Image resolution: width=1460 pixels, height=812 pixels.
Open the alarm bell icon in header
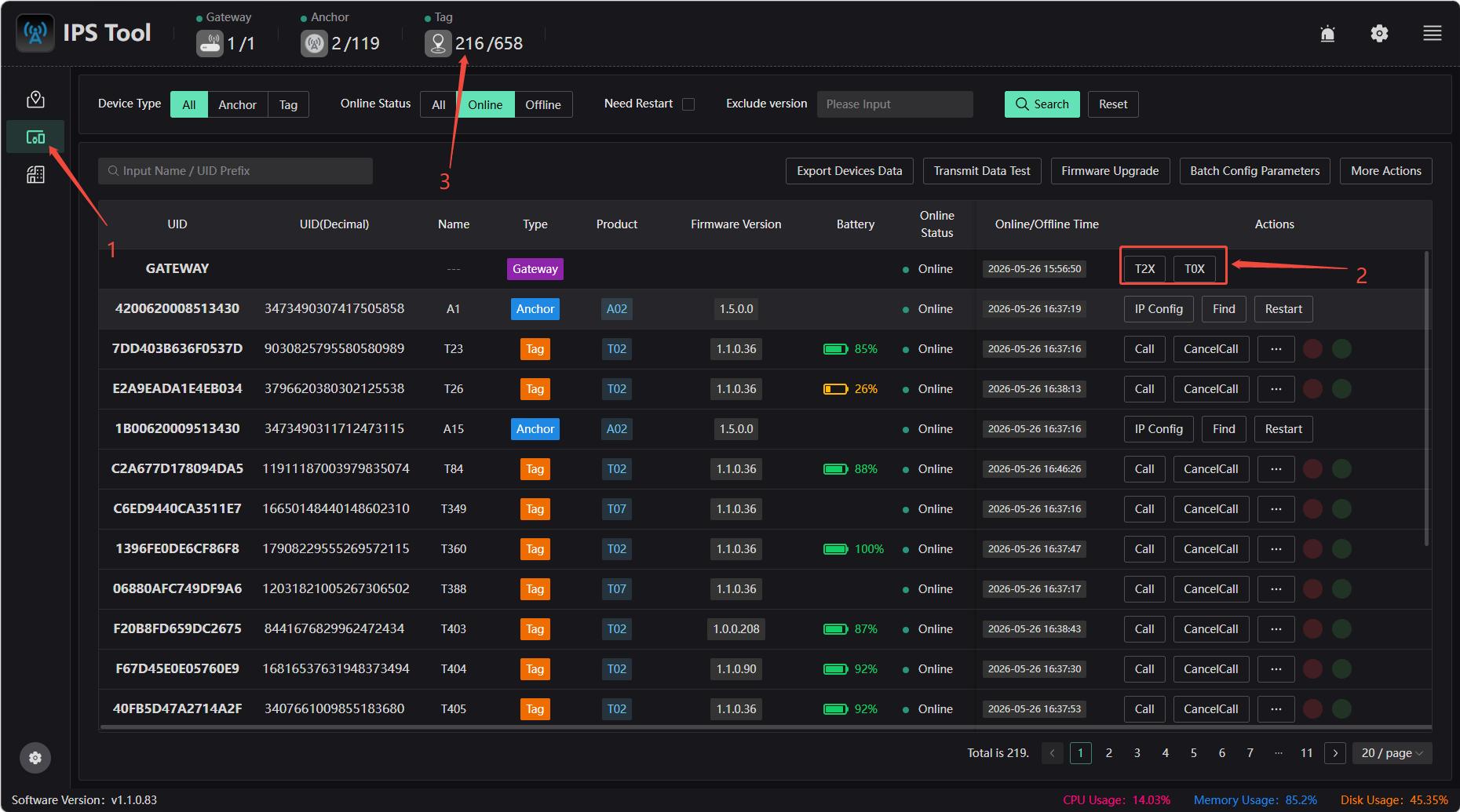coord(1327,33)
